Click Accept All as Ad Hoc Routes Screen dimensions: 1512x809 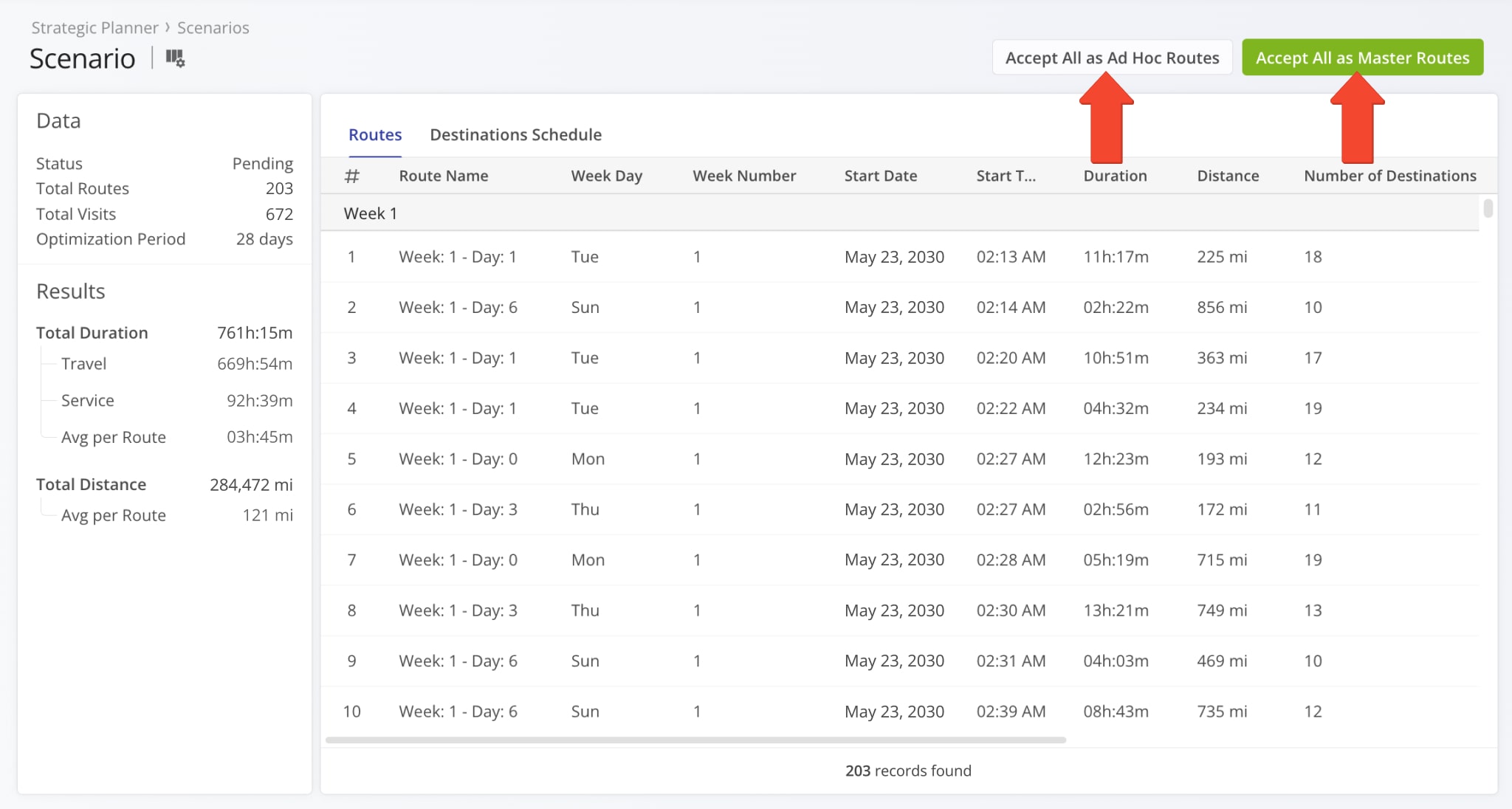[x=1112, y=58]
